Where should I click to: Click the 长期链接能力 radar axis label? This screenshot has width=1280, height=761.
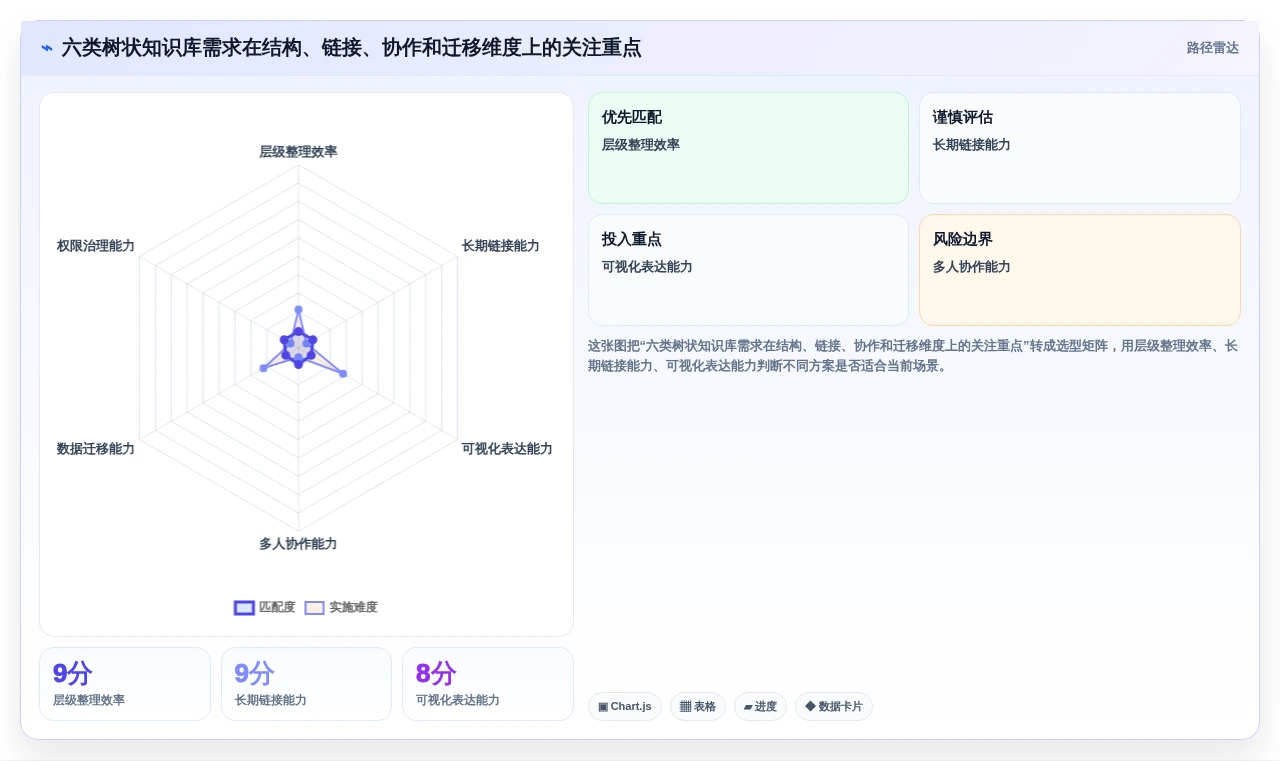pos(500,246)
